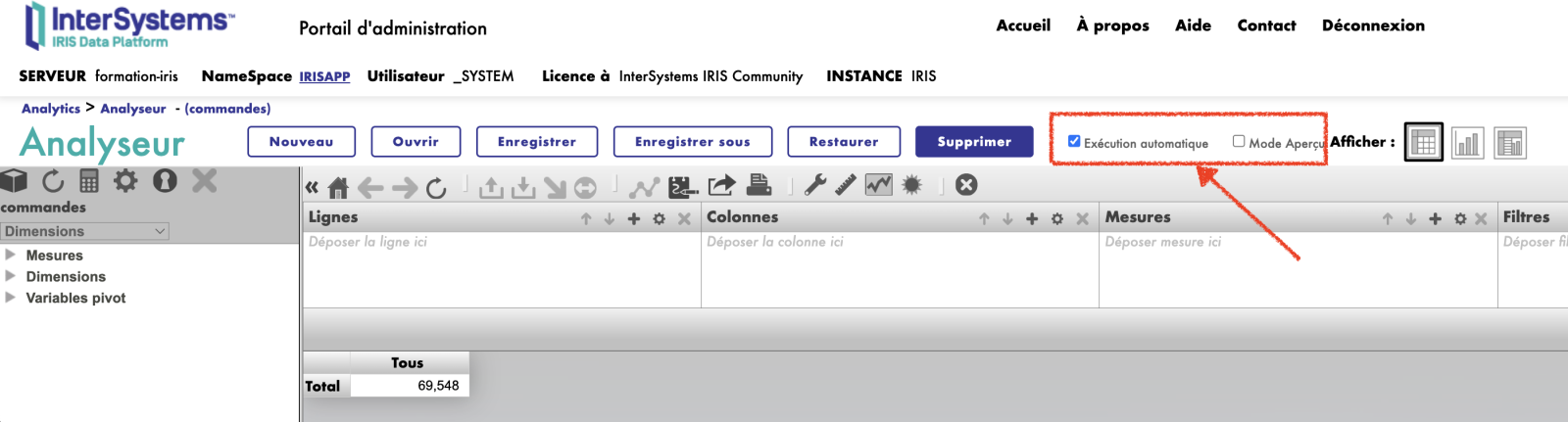This screenshot has width=1568, height=422.
Task: Show the chart view next to Afficher
Action: (x=1467, y=143)
